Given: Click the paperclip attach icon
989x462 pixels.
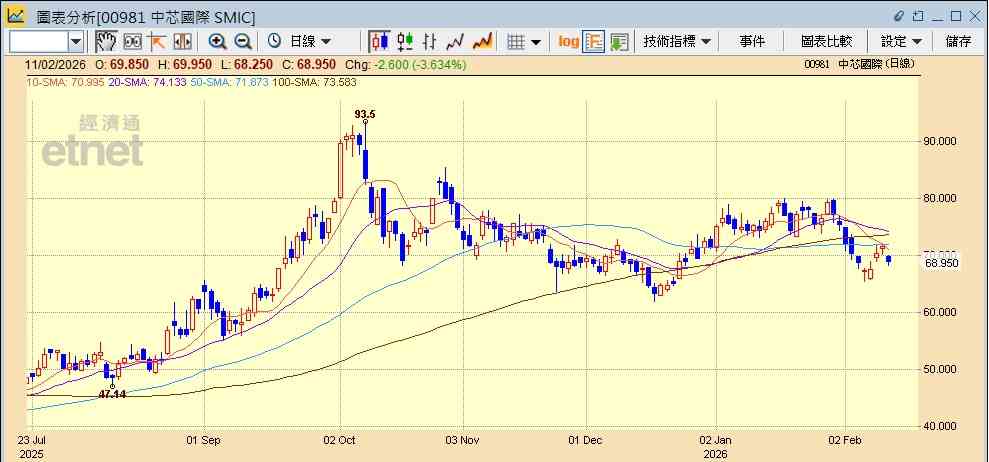Looking at the screenshot, I should coord(899,16).
